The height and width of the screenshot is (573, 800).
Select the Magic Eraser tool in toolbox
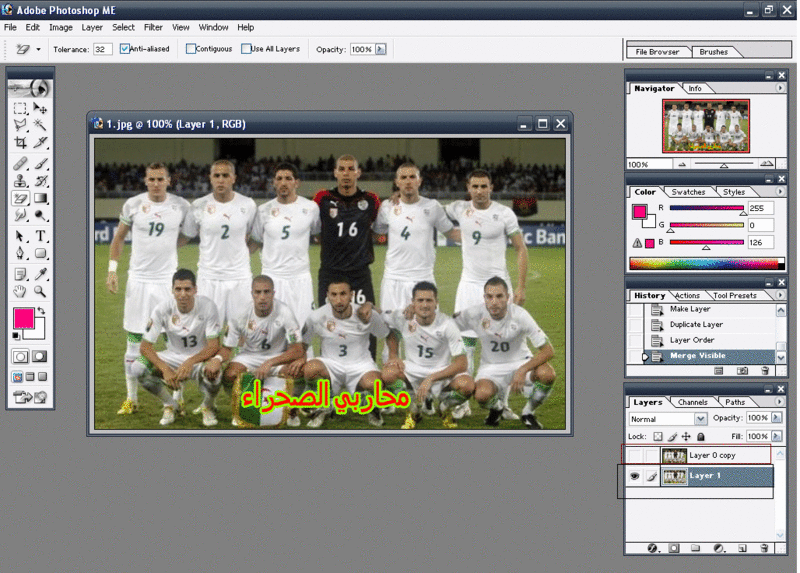pos(20,198)
